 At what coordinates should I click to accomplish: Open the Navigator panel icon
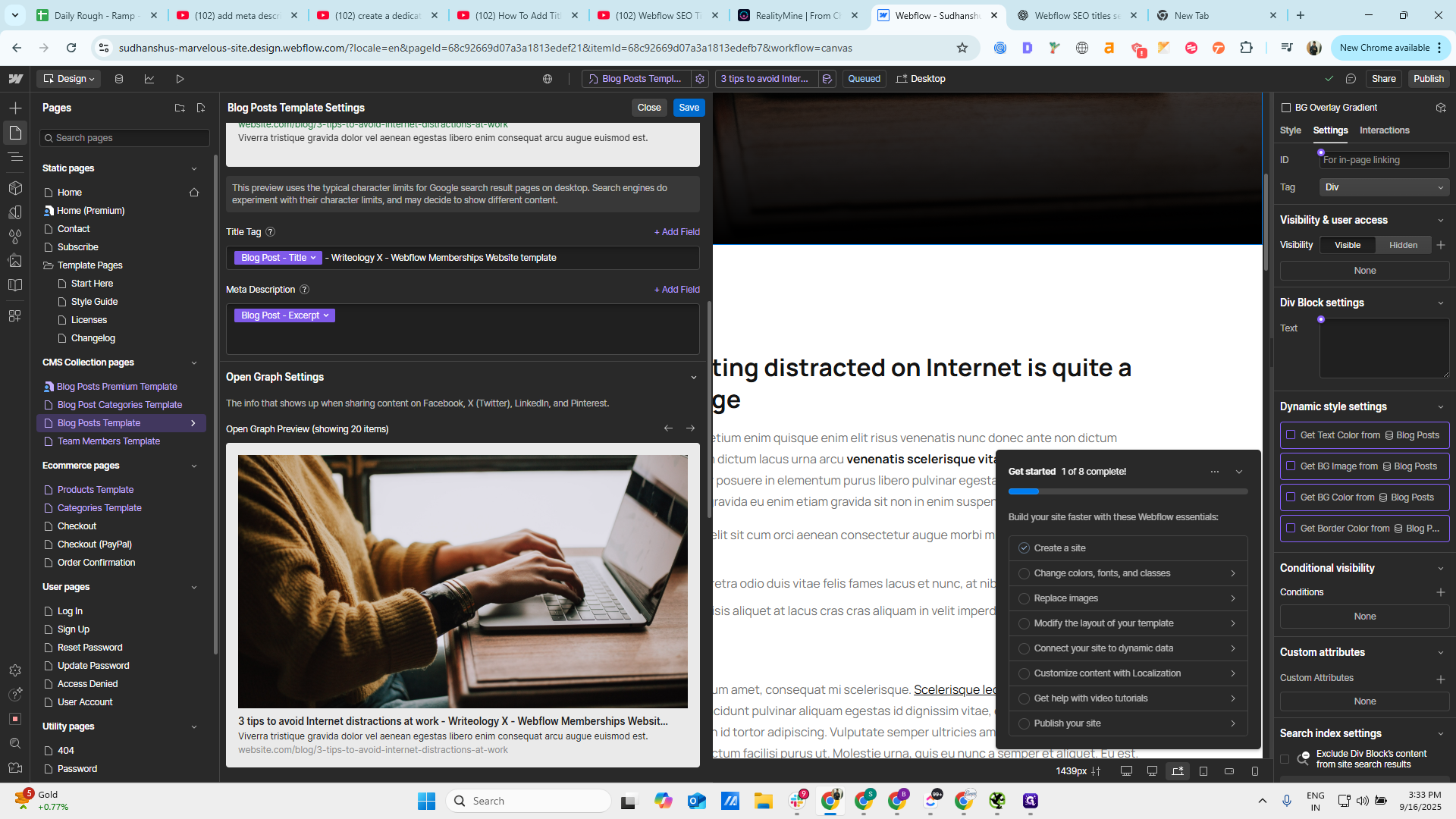pos(15,157)
